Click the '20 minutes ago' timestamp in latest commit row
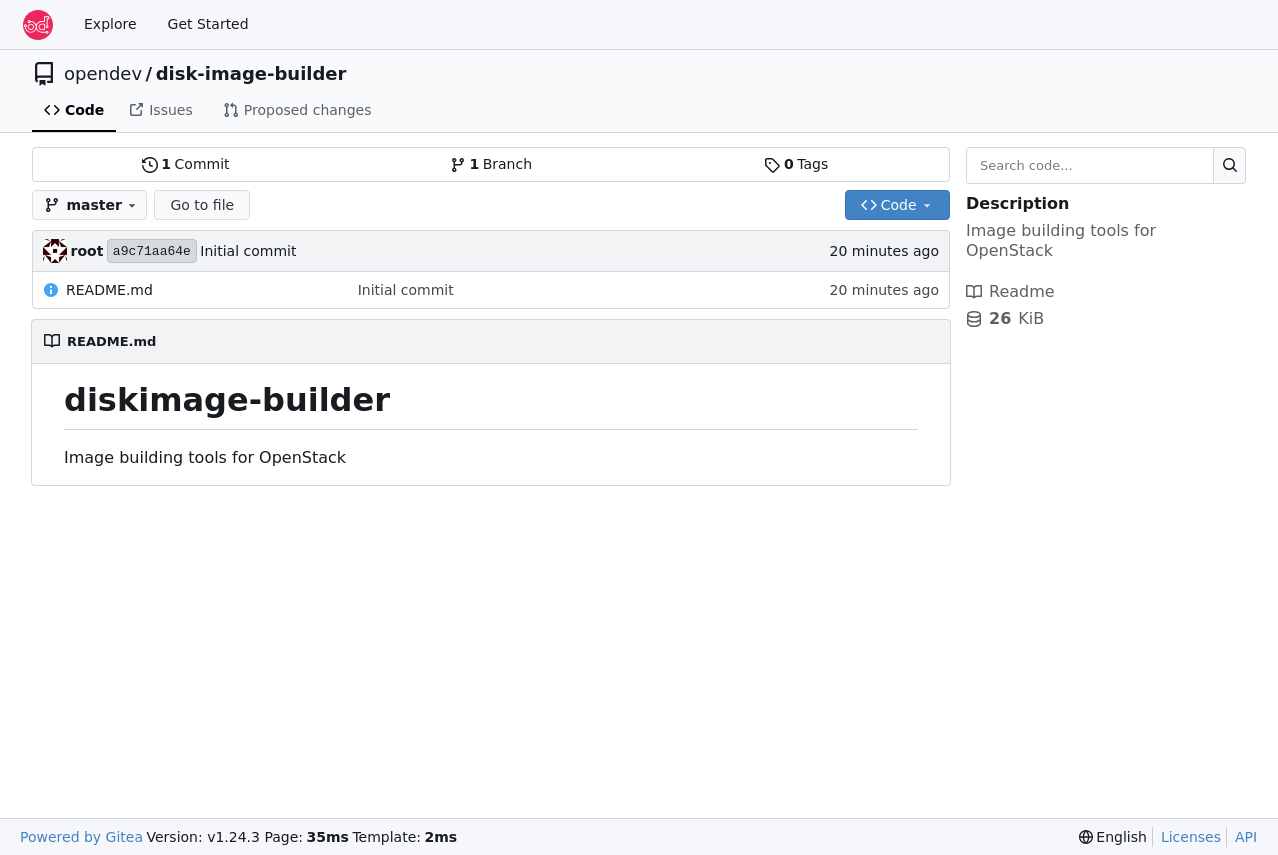 point(884,251)
